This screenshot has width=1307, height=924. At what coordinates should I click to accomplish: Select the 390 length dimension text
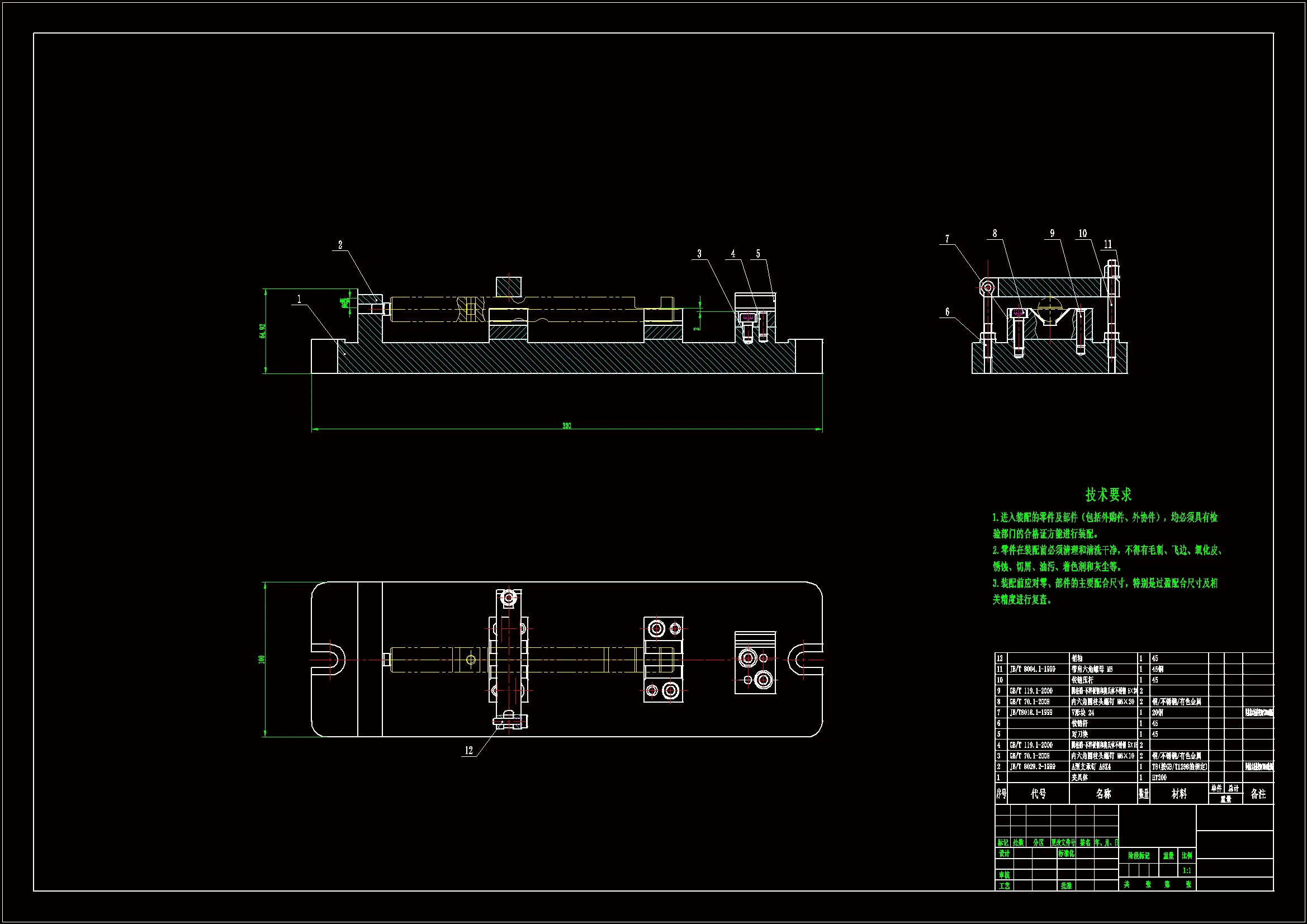tap(566, 426)
